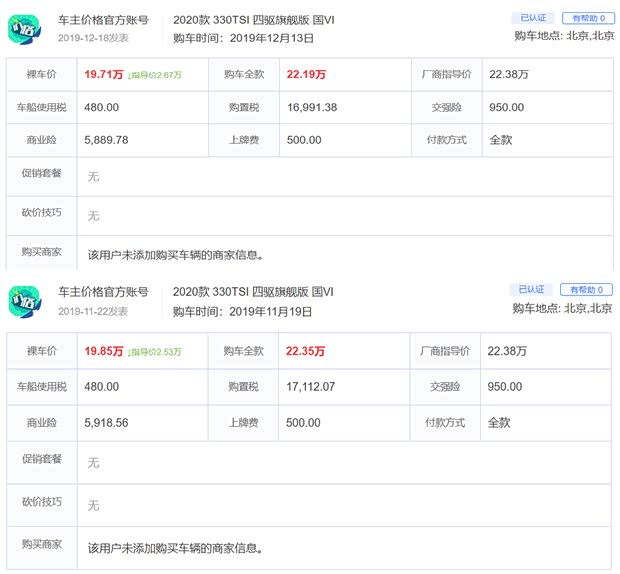Select total purchase price 22.35万

pos(305,351)
